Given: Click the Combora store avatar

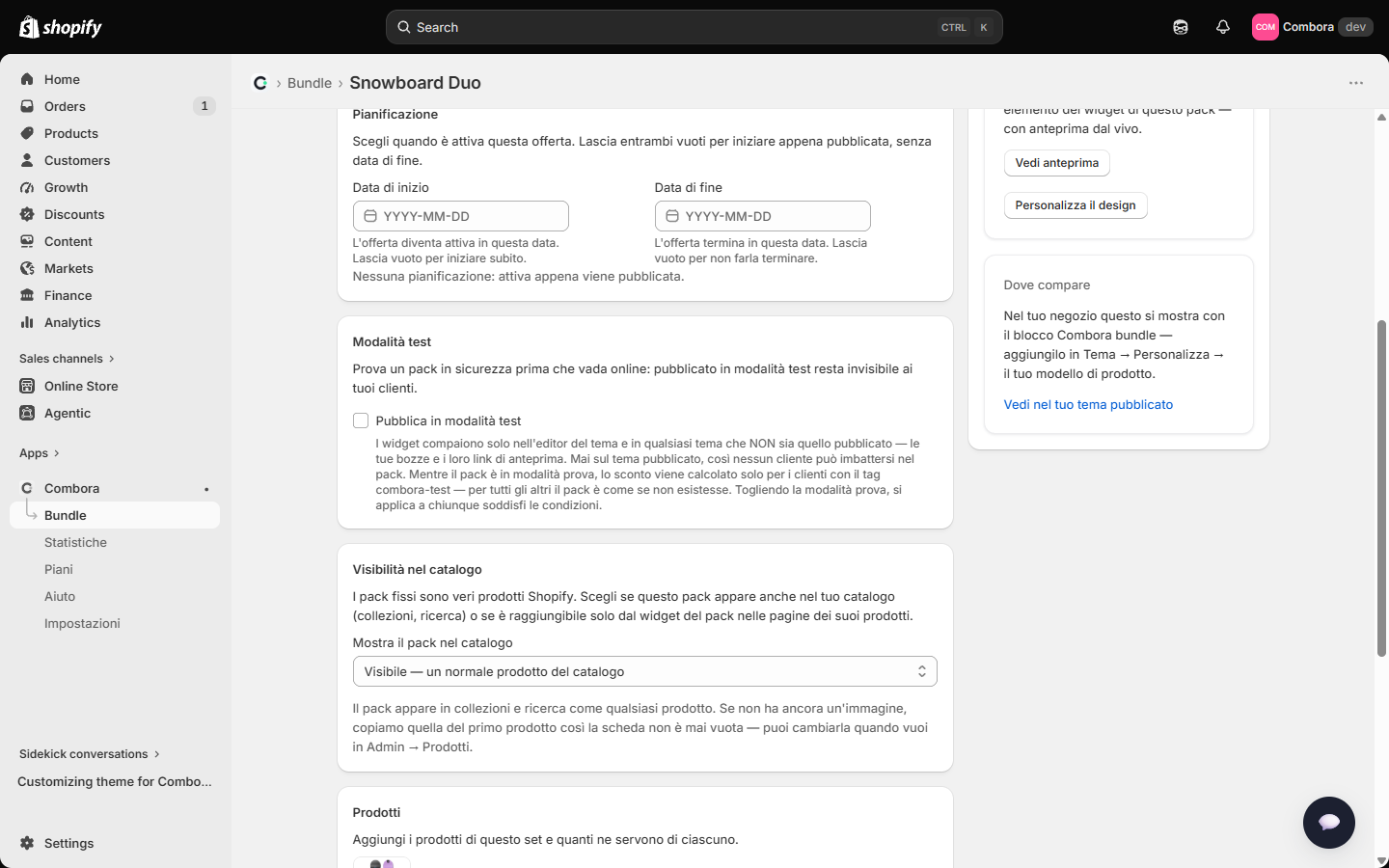Looking at the screenshot, I should tap(1266, 27).
